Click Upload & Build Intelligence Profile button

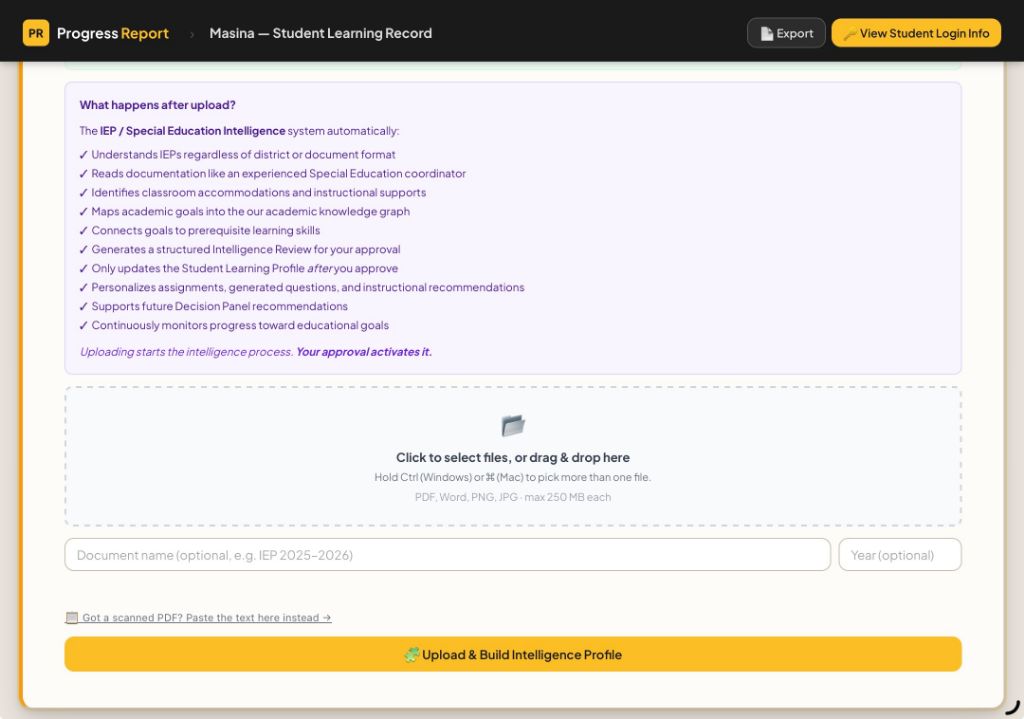(513, 654)
